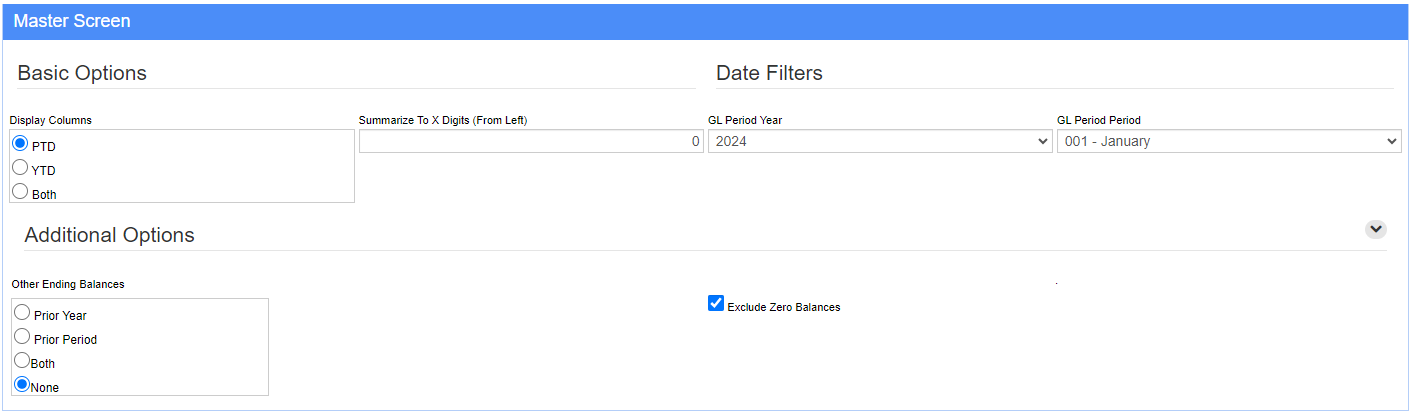Image resolution: width=1410 pixels, height=412 pixels.
Task: Open the GL Period Period dropdown
Action: [1229, 141]
